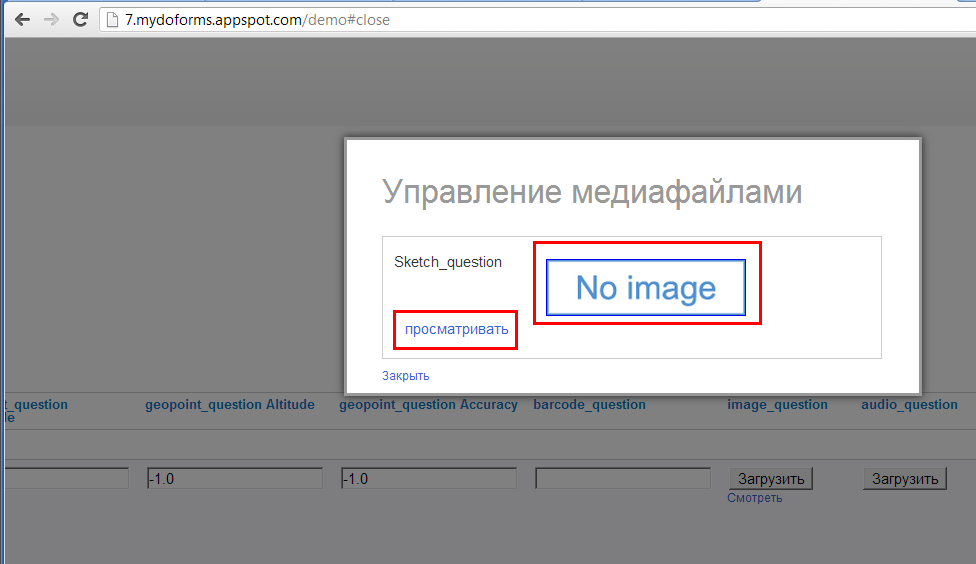Screen dimensions: 976x564
Task: Open the "Смотреть" link under image_question
Action: coord(754,498)
